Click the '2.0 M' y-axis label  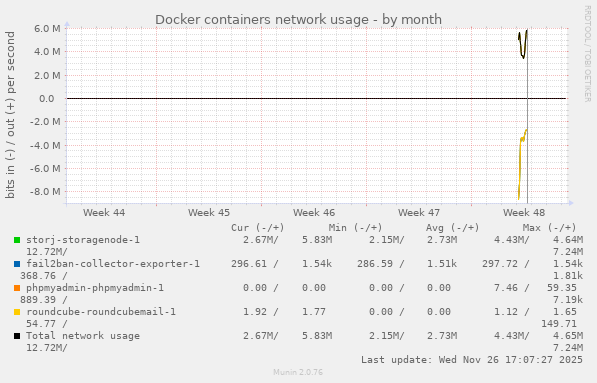(x=47, y=75)
